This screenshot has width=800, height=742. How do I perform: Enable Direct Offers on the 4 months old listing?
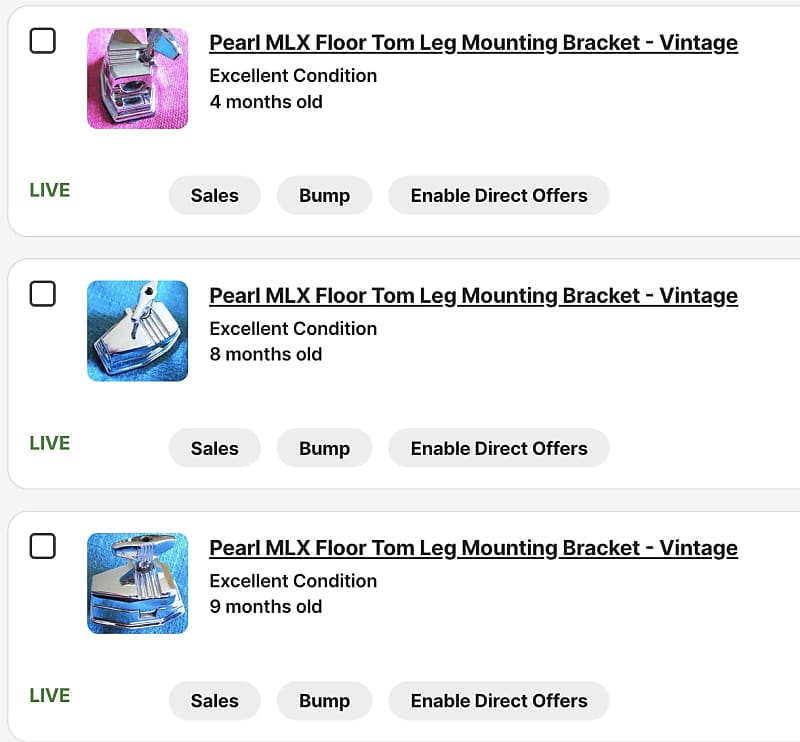[x=498, y=195]
